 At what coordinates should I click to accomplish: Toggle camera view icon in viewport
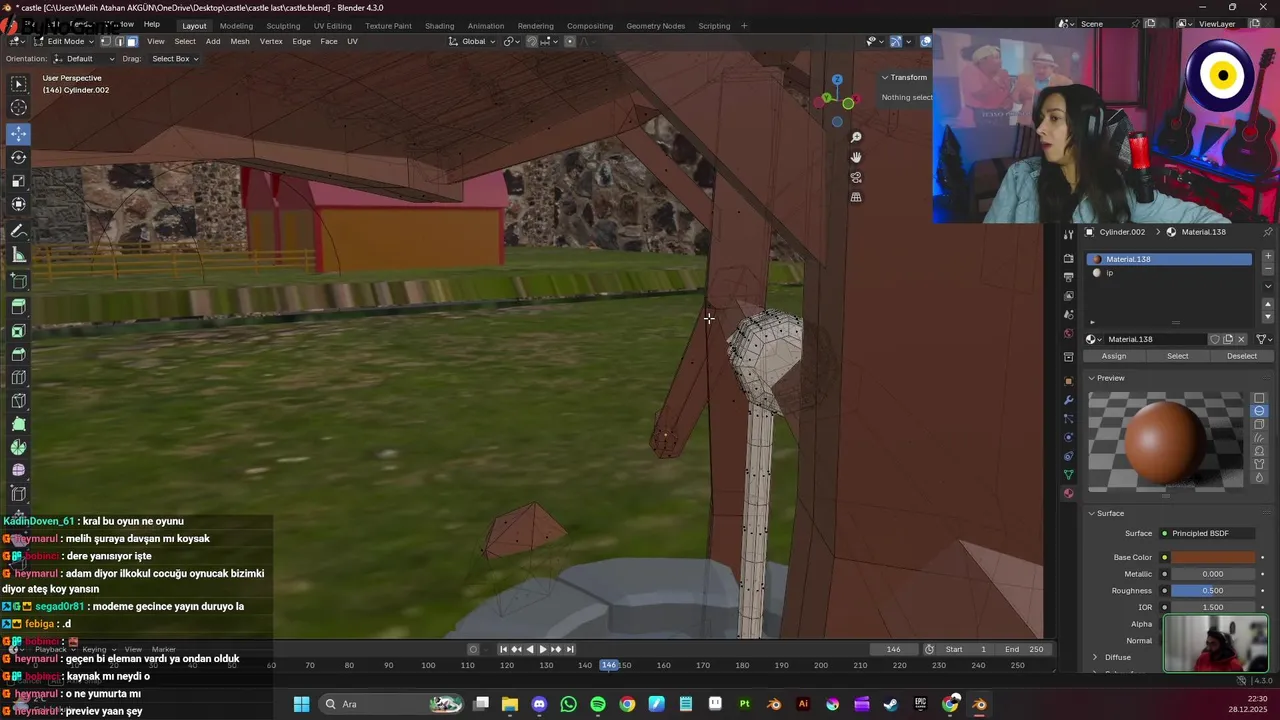tap(856, 177)
